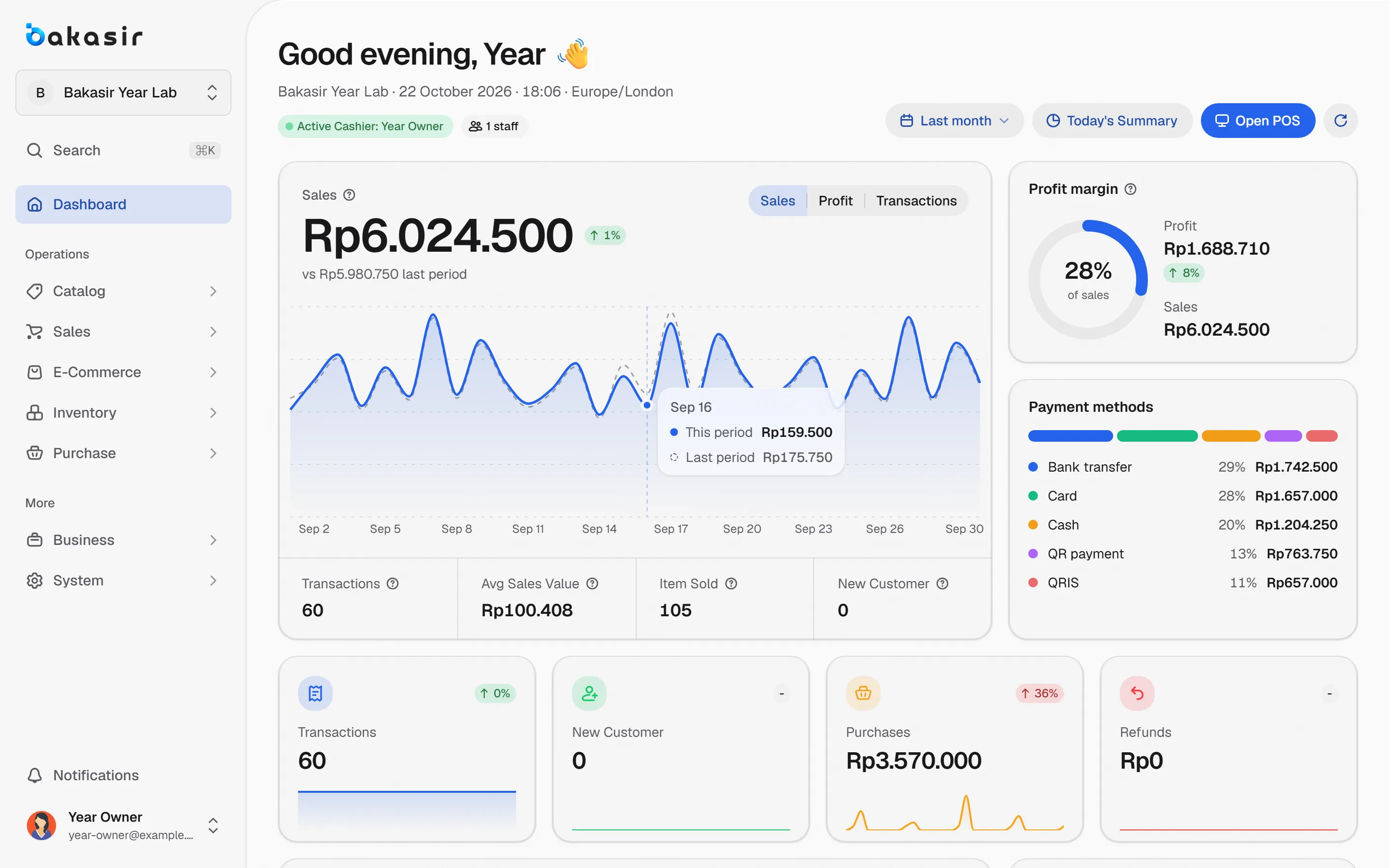
Task: Expand the E-Commerce section
Action: [x=123, y=372]
